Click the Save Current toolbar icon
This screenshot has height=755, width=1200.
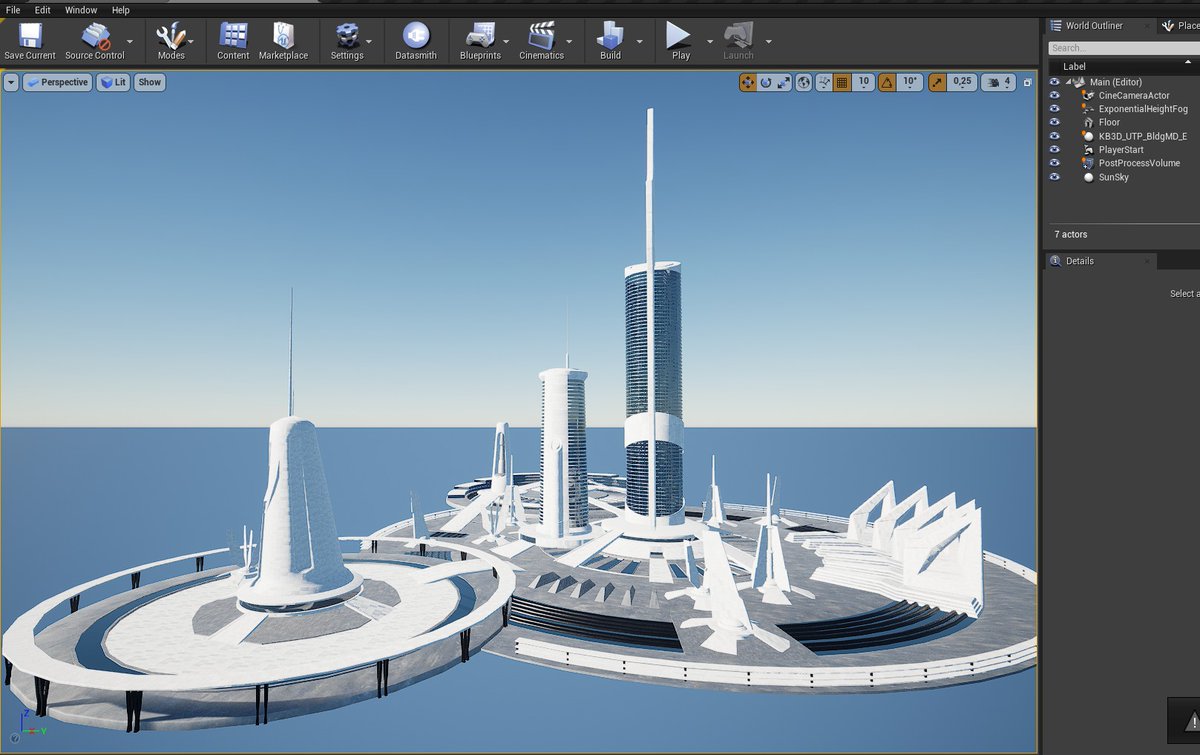coord(30,36)
